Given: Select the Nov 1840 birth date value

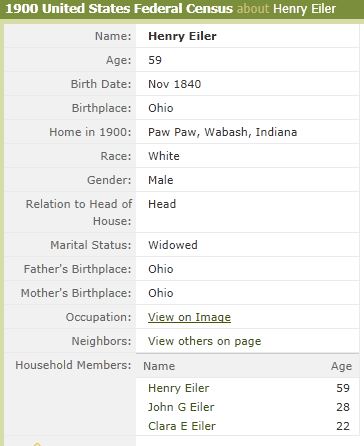Looking at the screenshot, I should [x=175, y=84].
